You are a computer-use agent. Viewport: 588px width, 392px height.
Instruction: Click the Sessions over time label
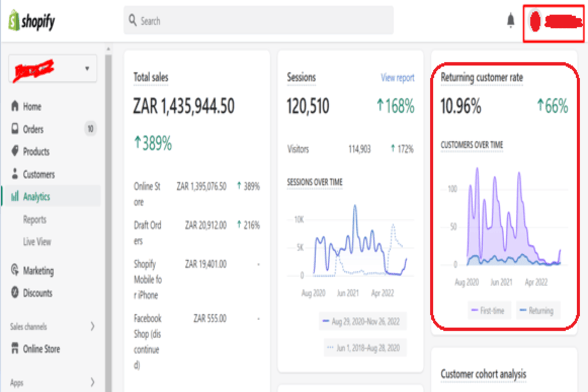315,182
